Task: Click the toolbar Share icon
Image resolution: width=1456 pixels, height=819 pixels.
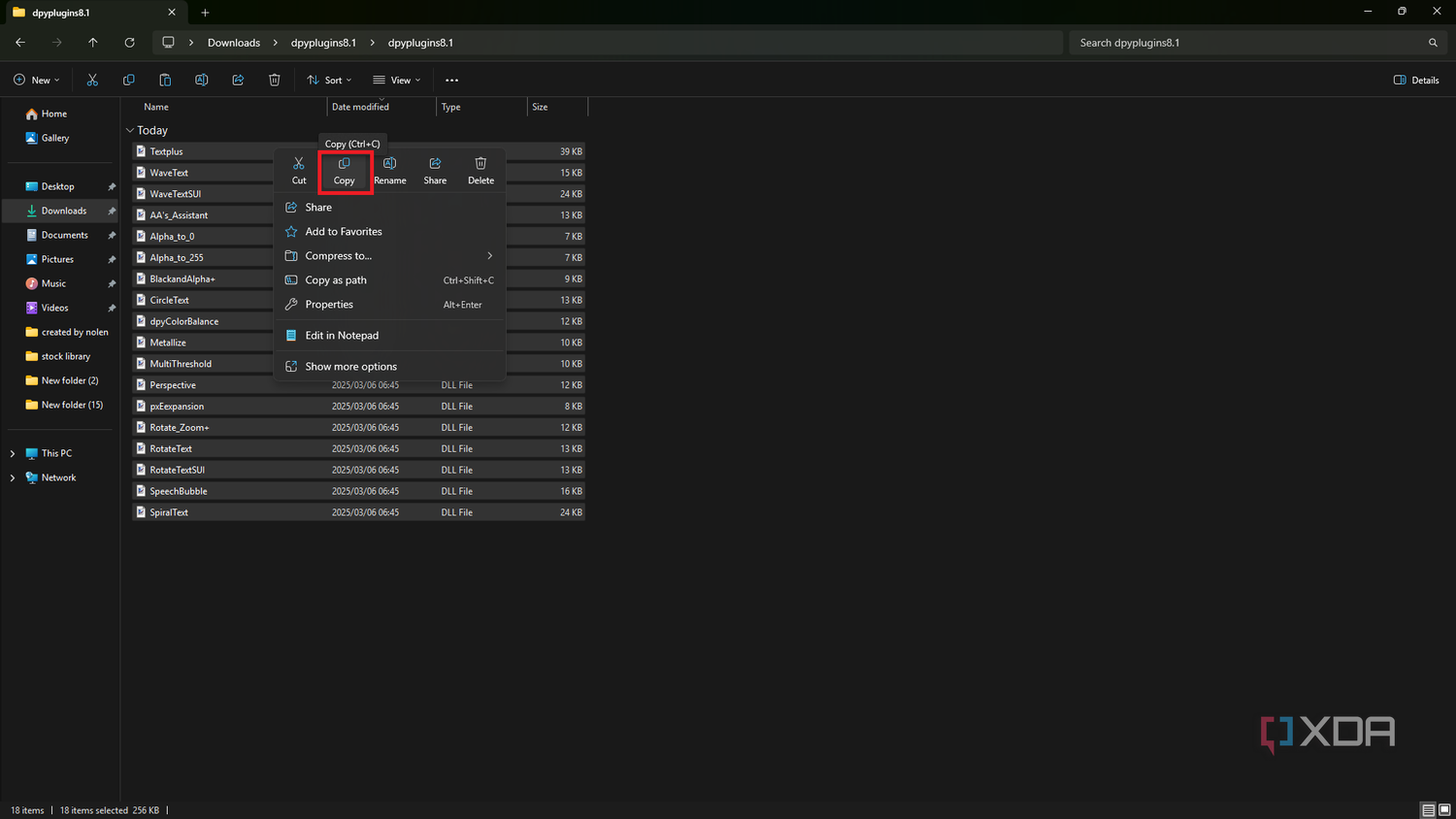Action: pyautogui.click(x=238, y=80)
